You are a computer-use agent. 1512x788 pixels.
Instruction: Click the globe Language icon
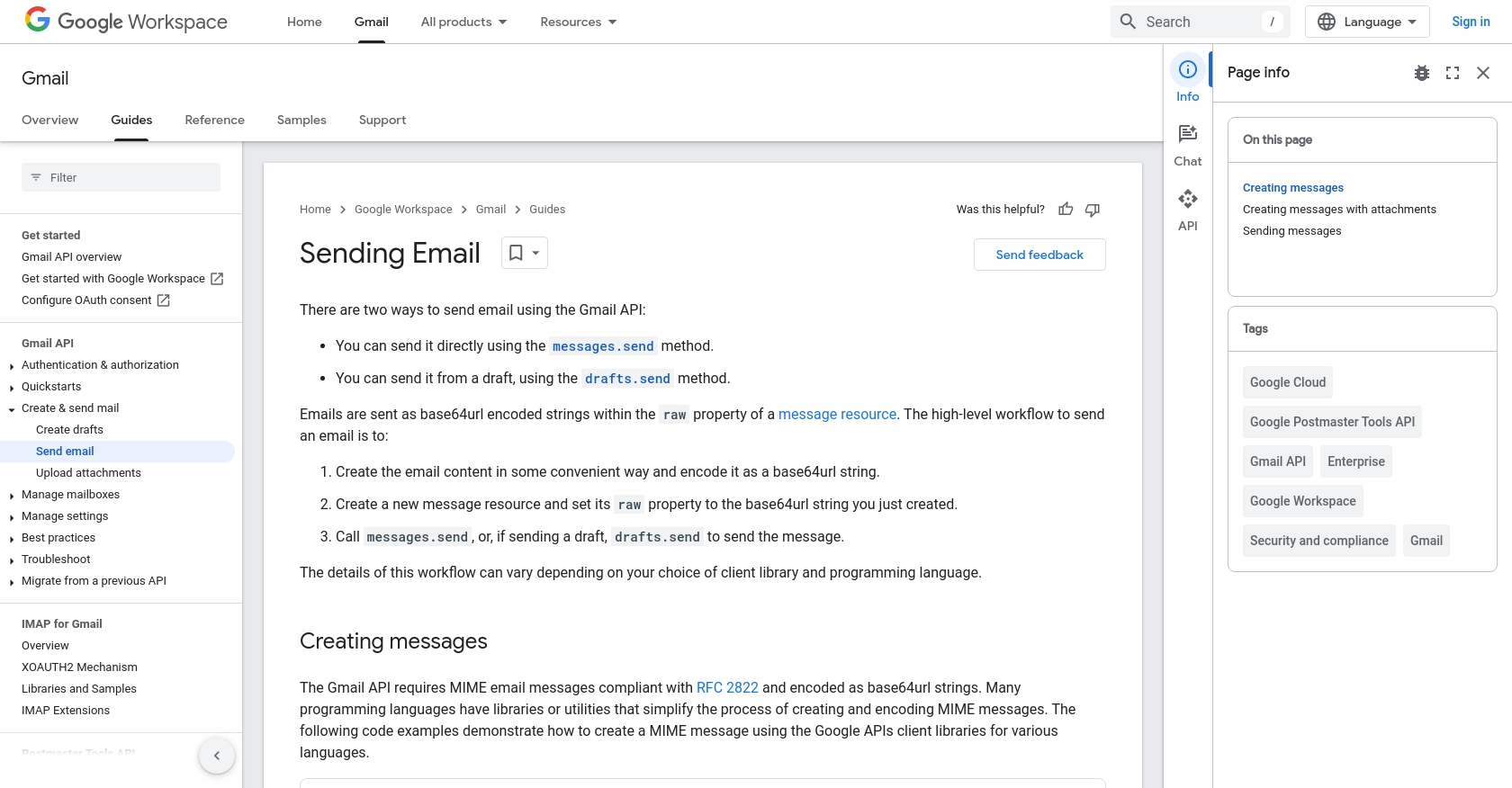coord(1327,22)
